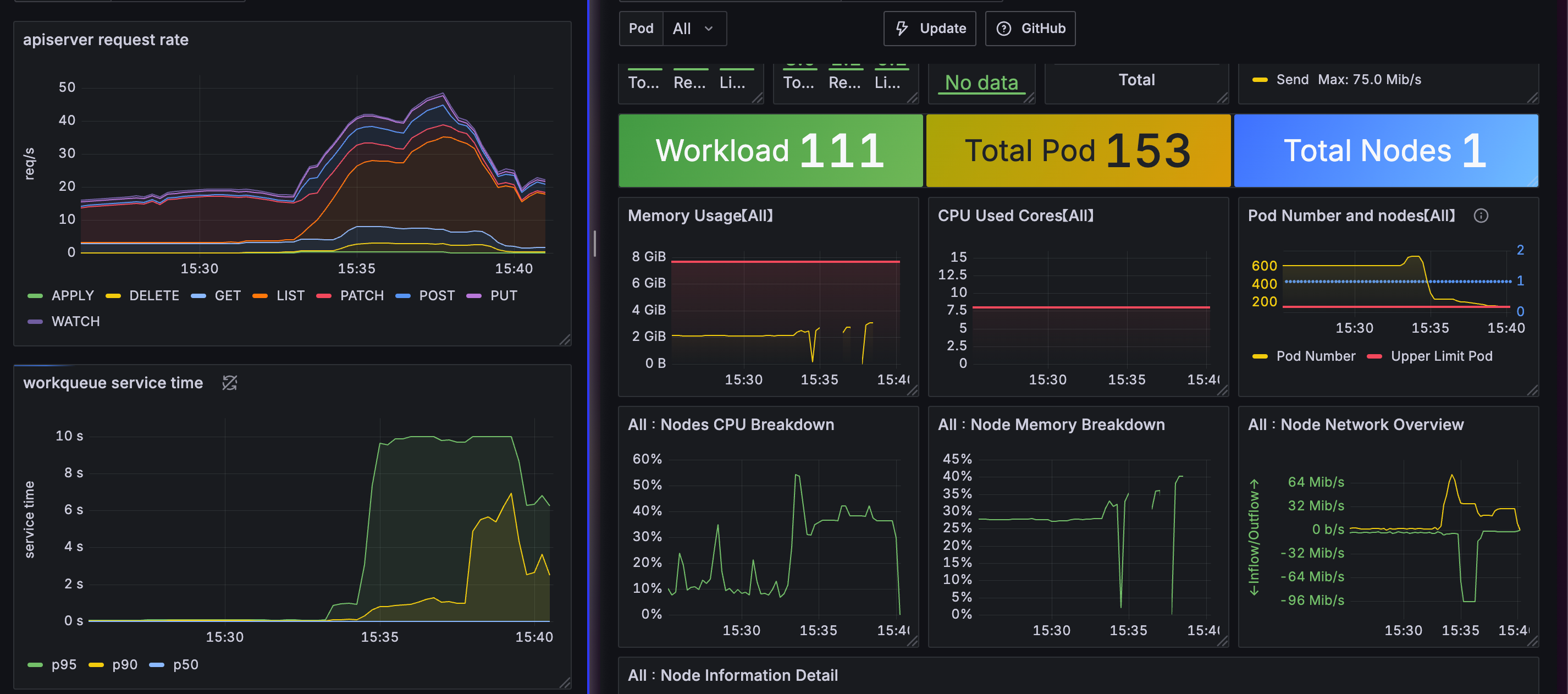Click the info icon on the Pod Number panel
The width and height of the screenshot is (1568, 694).
coord(1481,216)
